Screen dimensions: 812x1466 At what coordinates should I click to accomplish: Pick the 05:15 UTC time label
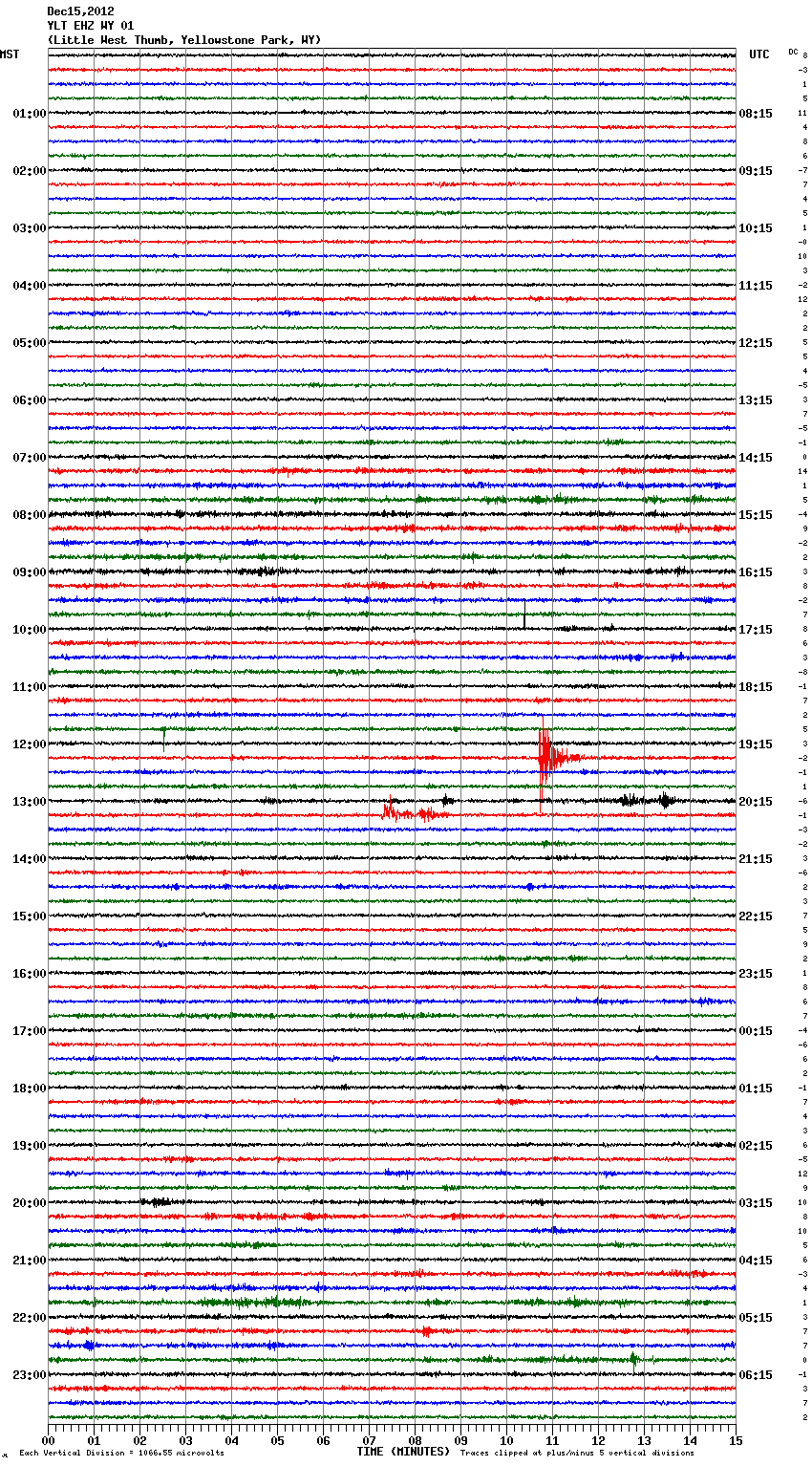click(756, 1318)
